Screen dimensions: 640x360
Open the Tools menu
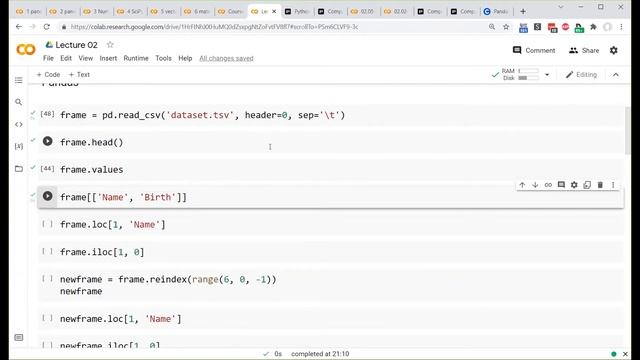pyautogui.click(x=163, y=58)
